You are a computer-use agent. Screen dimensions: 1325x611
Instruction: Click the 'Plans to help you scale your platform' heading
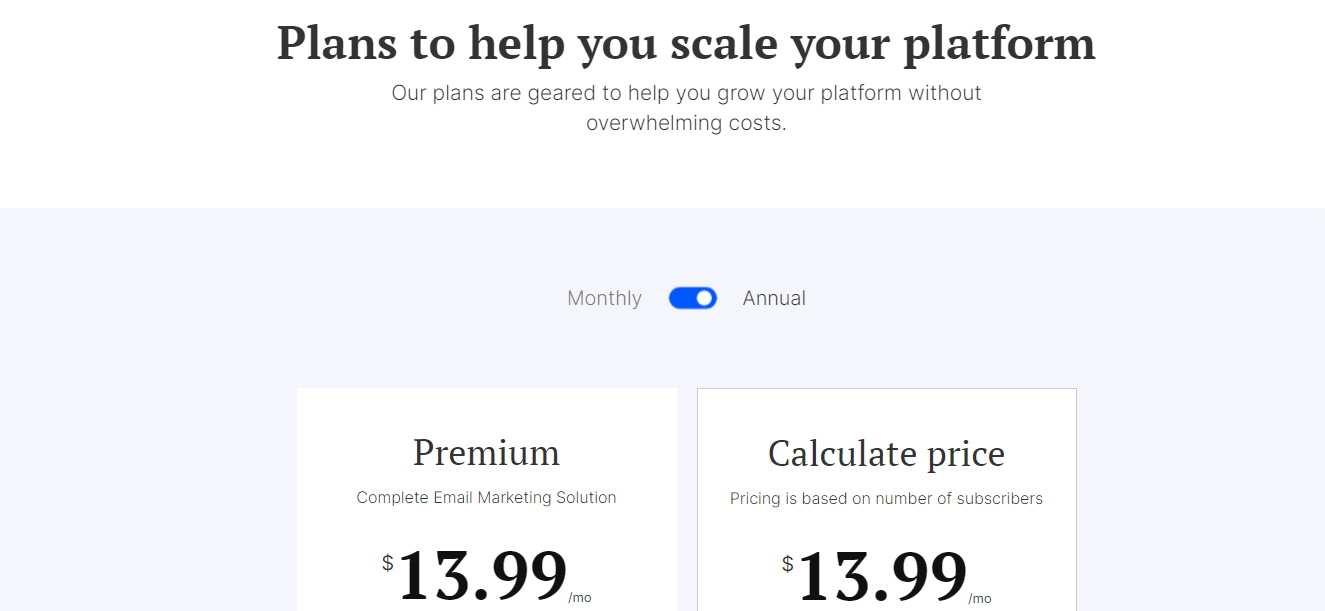(x=686, y=44)
